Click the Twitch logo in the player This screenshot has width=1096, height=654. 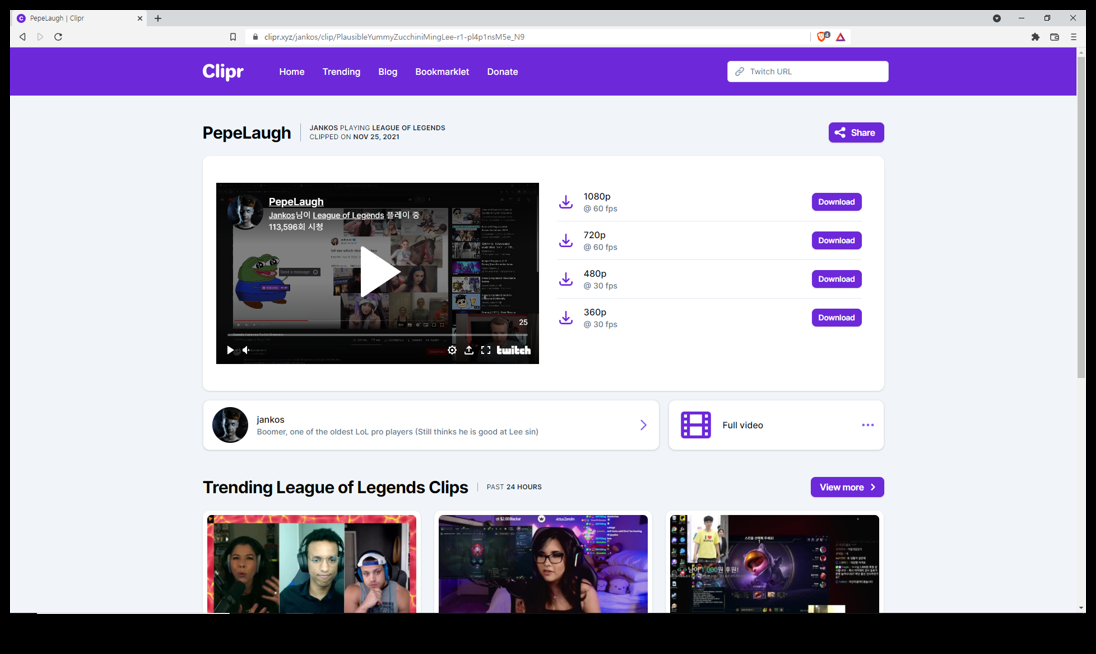pos(514,350)
